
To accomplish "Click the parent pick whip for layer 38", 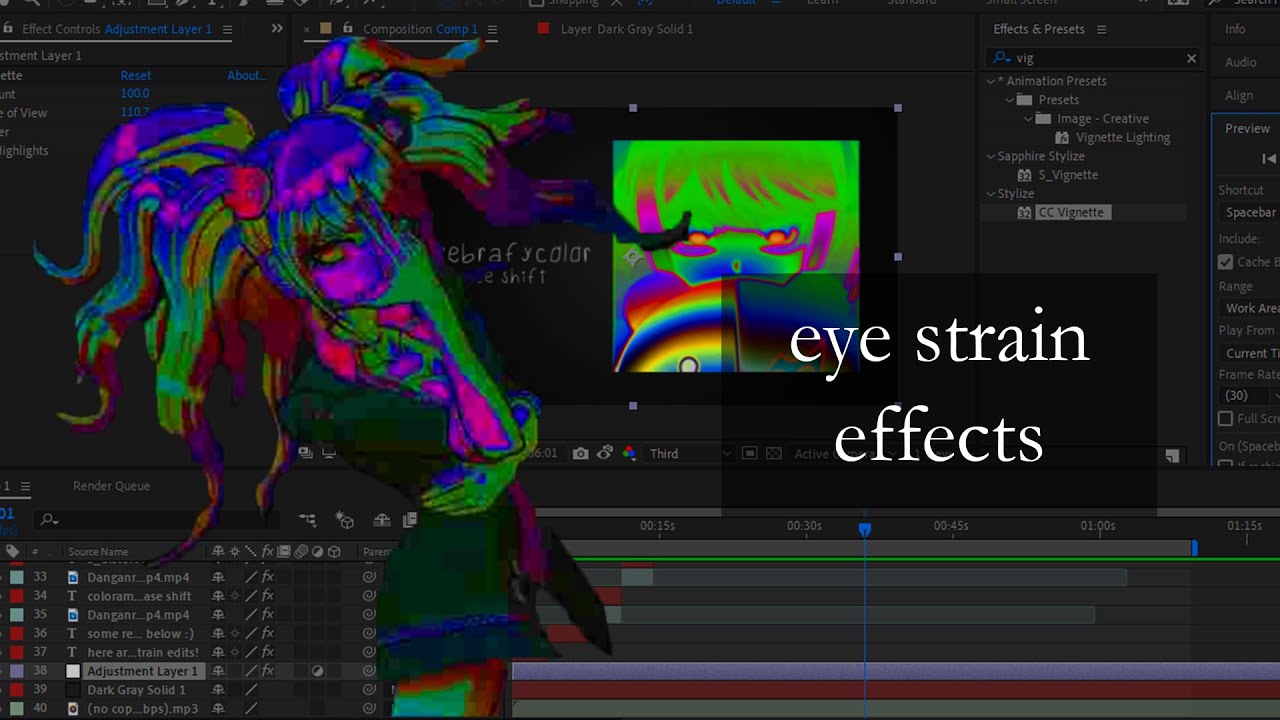I will [369, 671].
